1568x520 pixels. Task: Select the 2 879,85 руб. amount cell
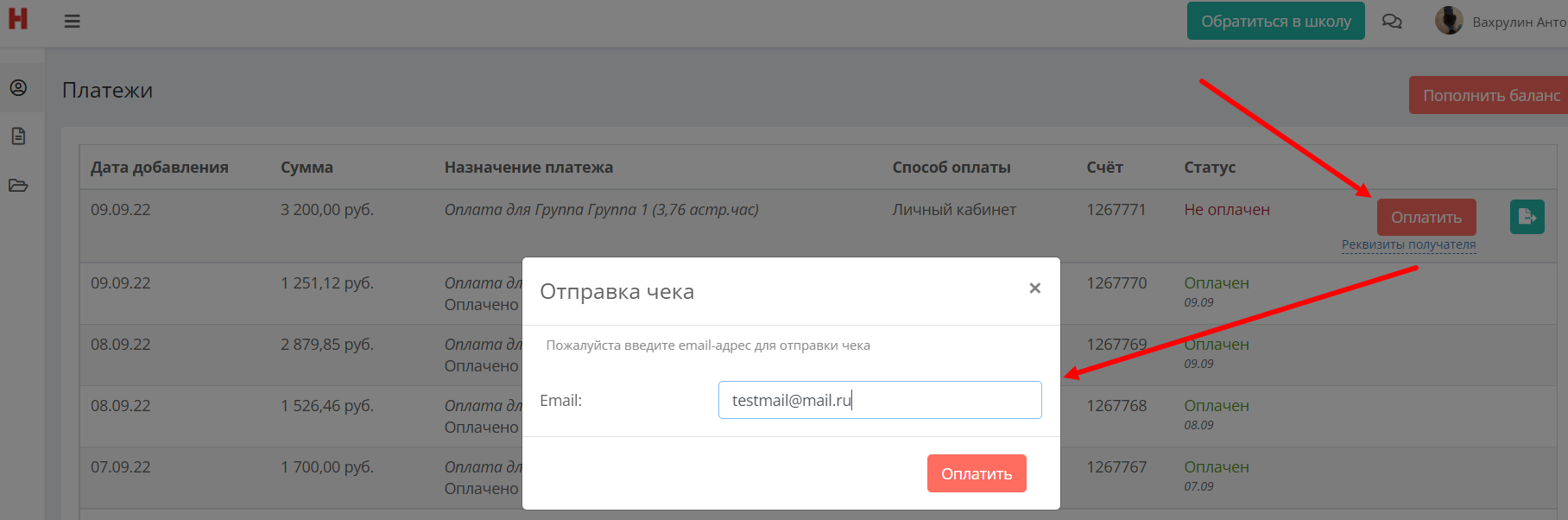click(x=327, y=344)
